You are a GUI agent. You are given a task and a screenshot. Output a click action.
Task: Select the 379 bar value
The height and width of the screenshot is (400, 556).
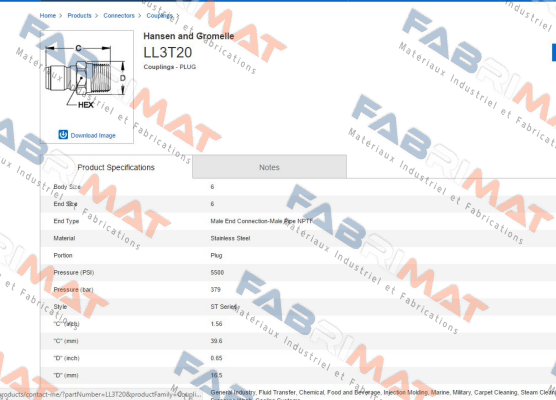click(x=216, y=290)
